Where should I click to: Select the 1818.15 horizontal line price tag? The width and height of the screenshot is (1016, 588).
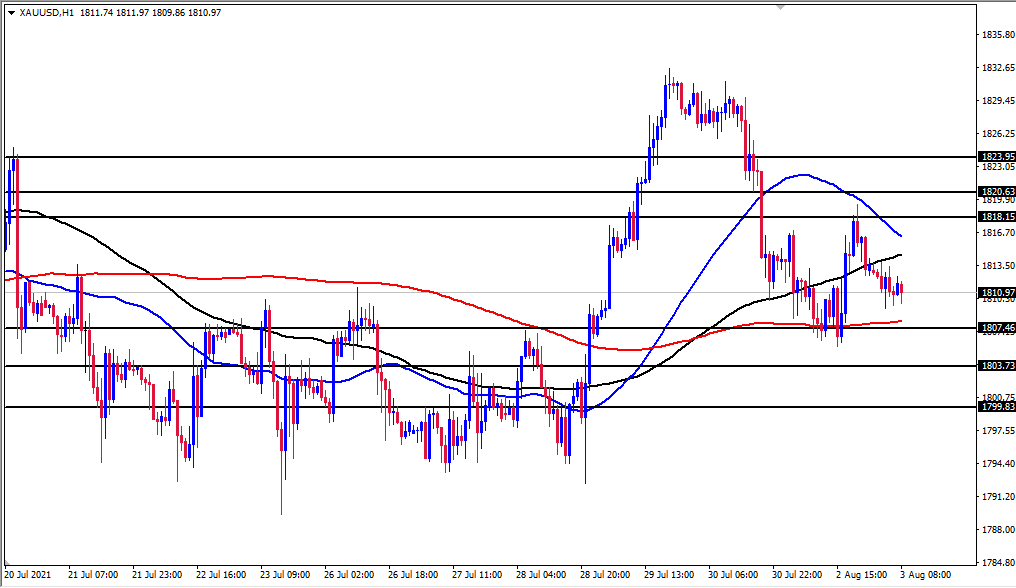click(997, 217)
